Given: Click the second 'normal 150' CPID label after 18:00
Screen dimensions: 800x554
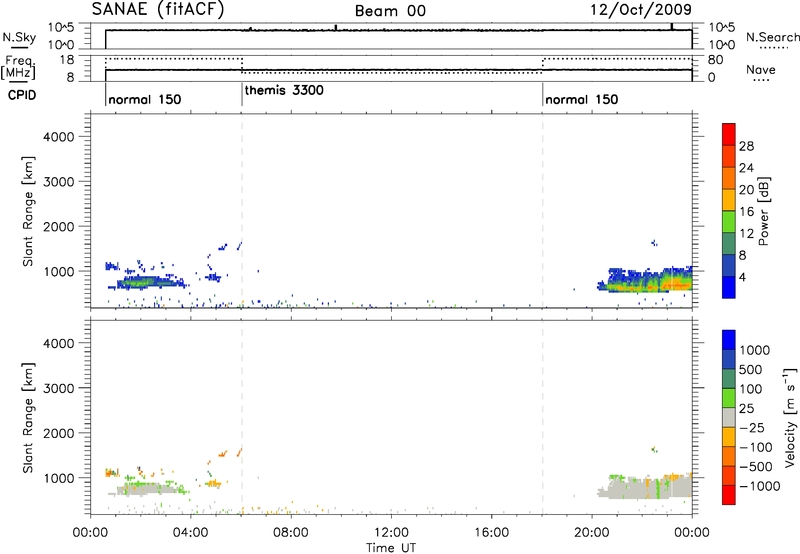Looking at the screenshot, I should click(582, 99).
